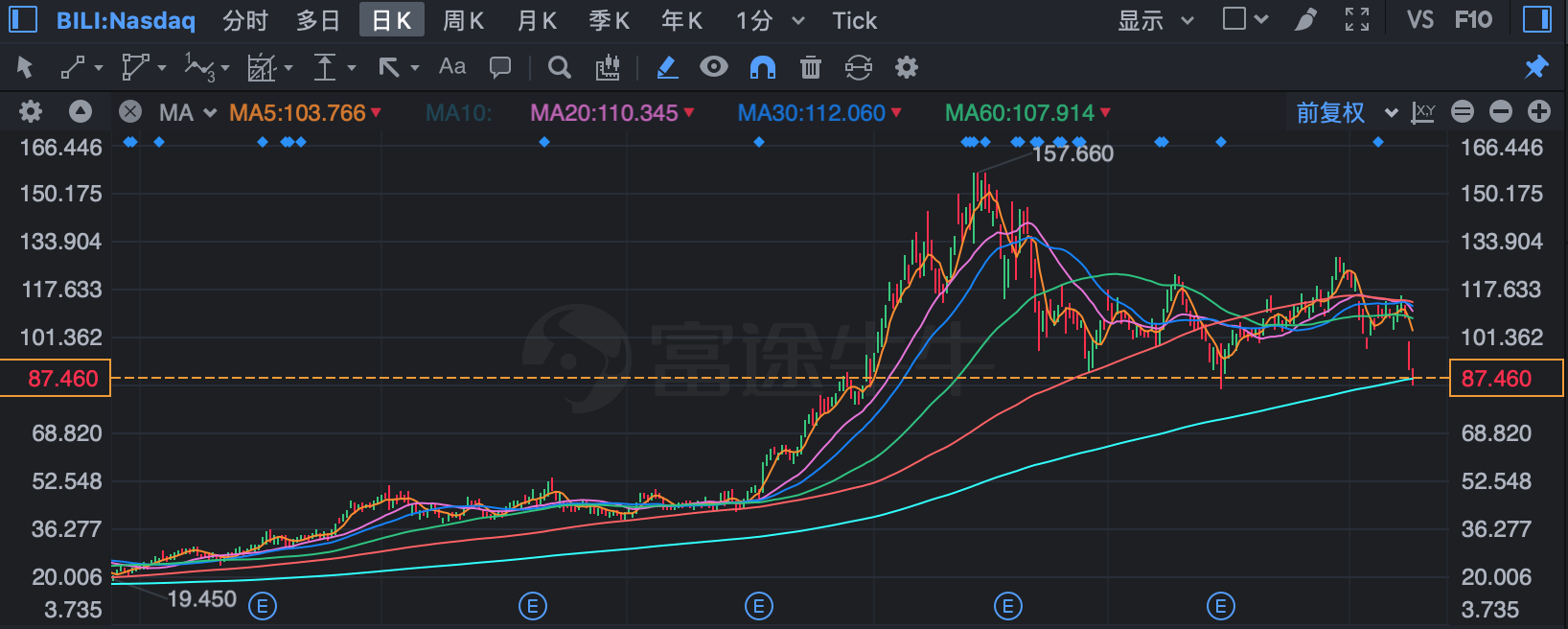Select the polygon shape drawing tool
Image resolution: width=1568 pixels, height=629 pixels.
click(x=135, y=67)
